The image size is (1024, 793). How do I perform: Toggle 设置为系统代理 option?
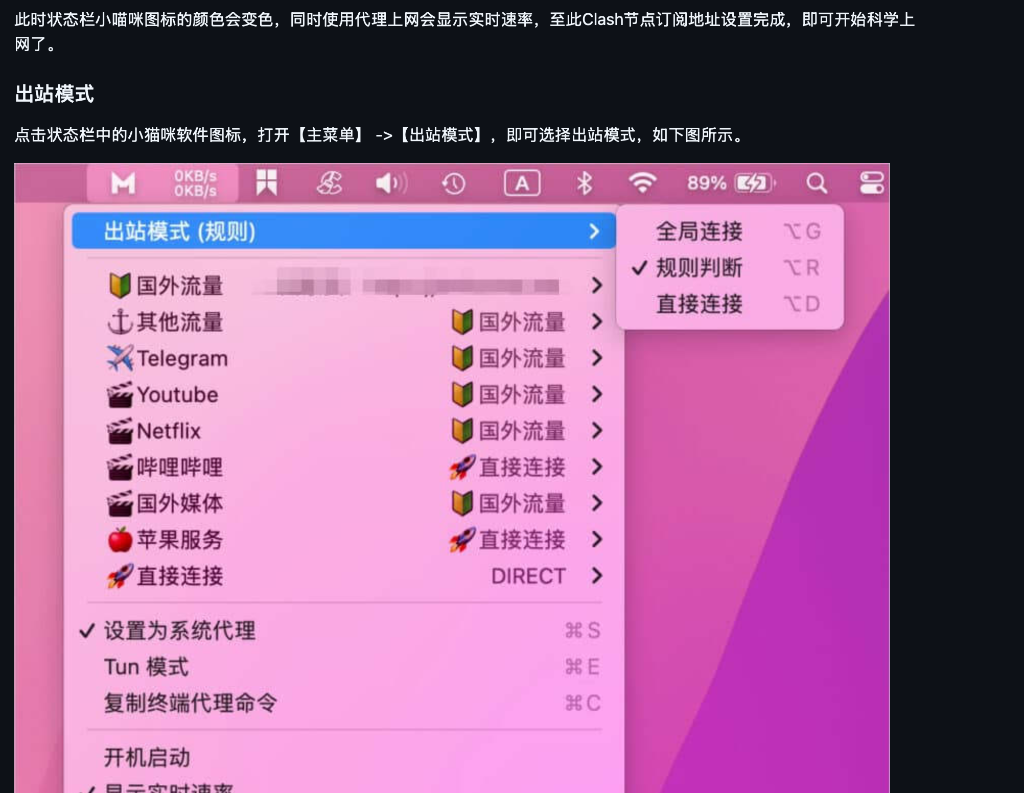click(344, 630)
